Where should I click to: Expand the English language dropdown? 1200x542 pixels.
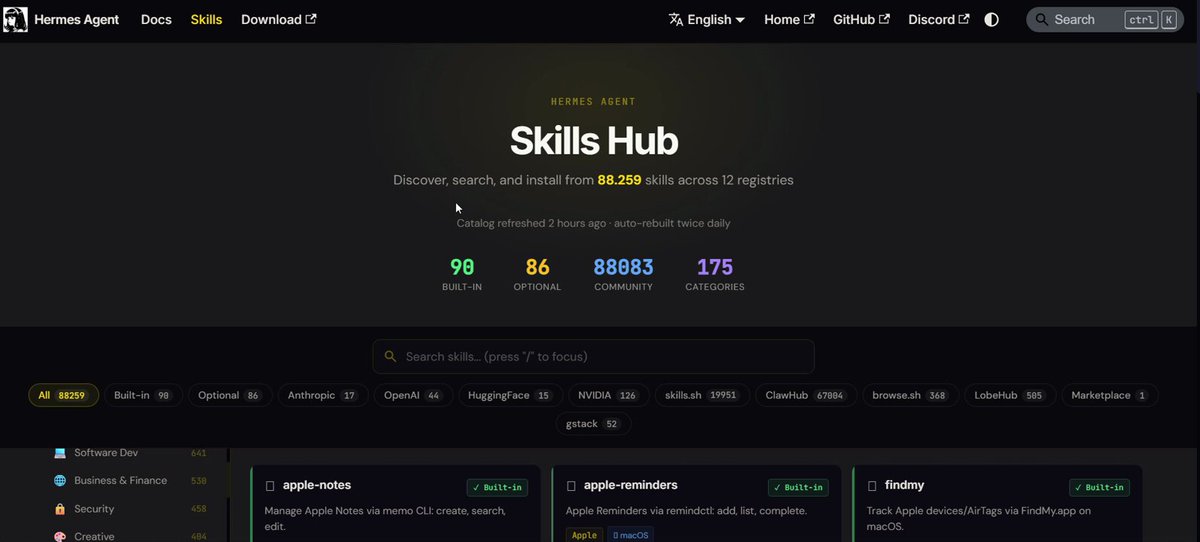706,19
